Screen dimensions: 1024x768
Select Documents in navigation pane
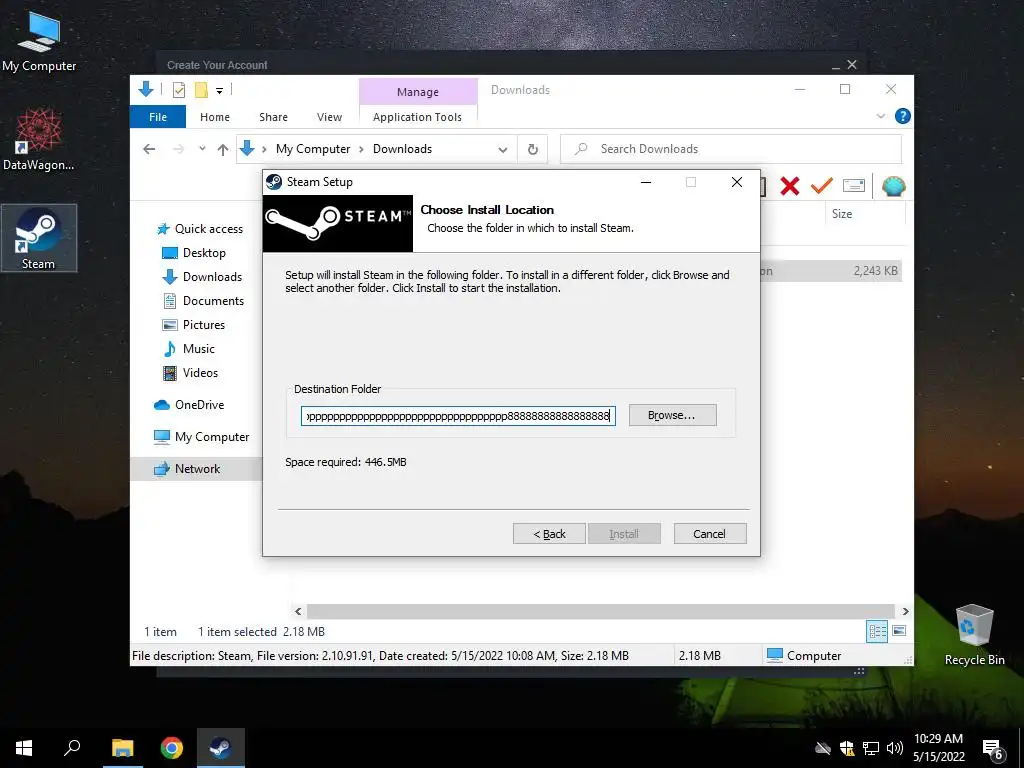point(203,300)
